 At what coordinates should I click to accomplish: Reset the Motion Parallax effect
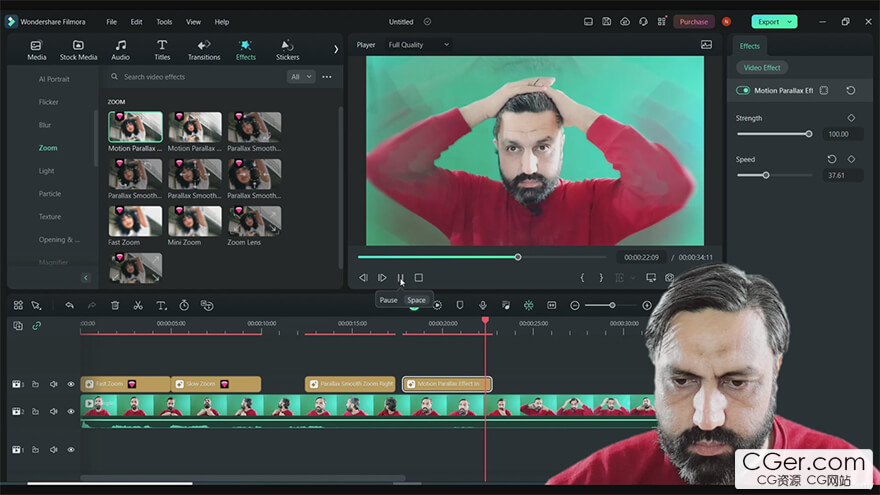(x=850, y=90)
